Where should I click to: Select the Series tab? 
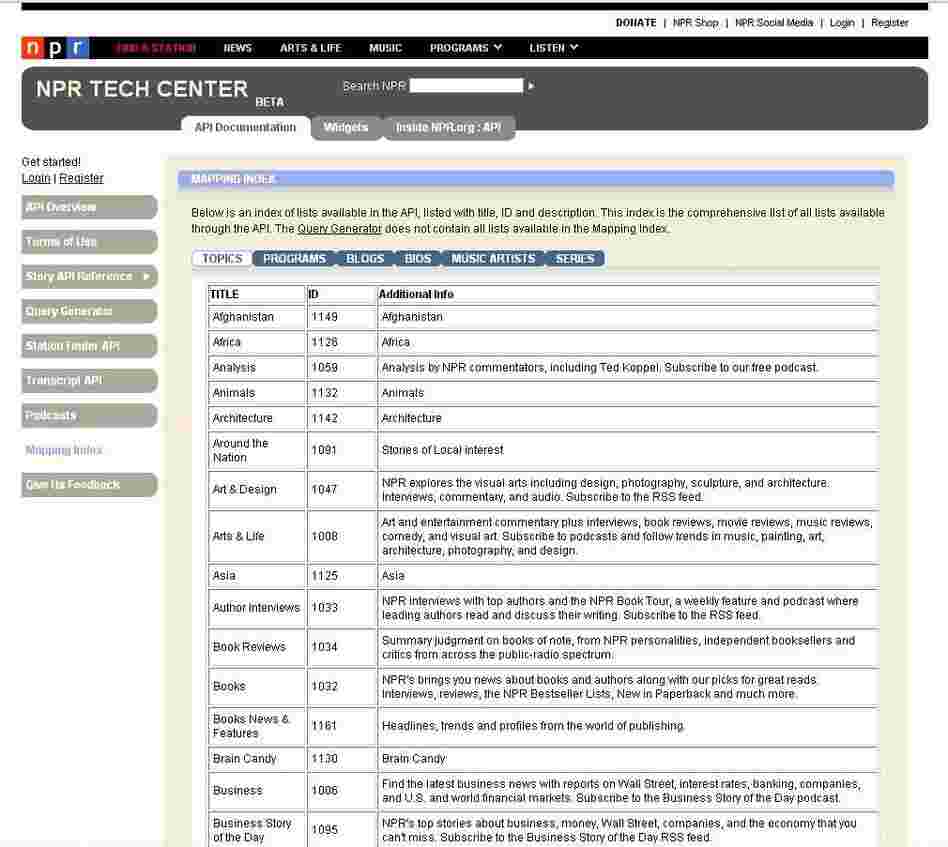[575, 259]
